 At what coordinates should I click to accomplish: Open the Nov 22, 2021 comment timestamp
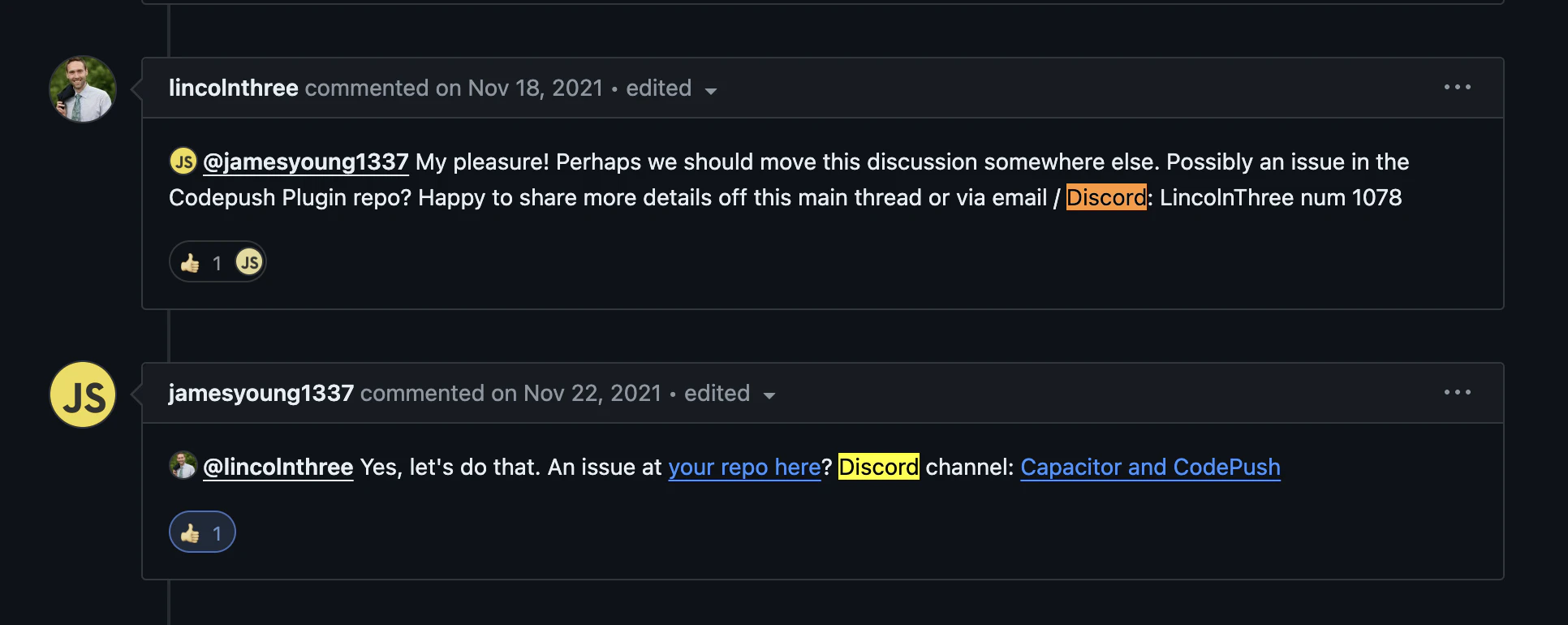click(x=592, y=393)
